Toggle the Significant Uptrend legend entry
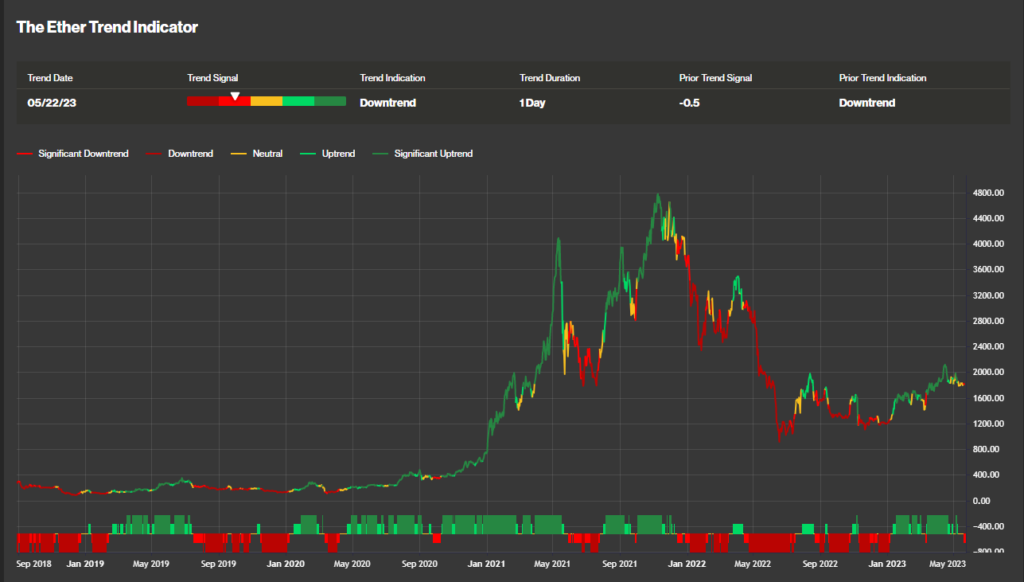1024x582 pixels. click(423, 154)
